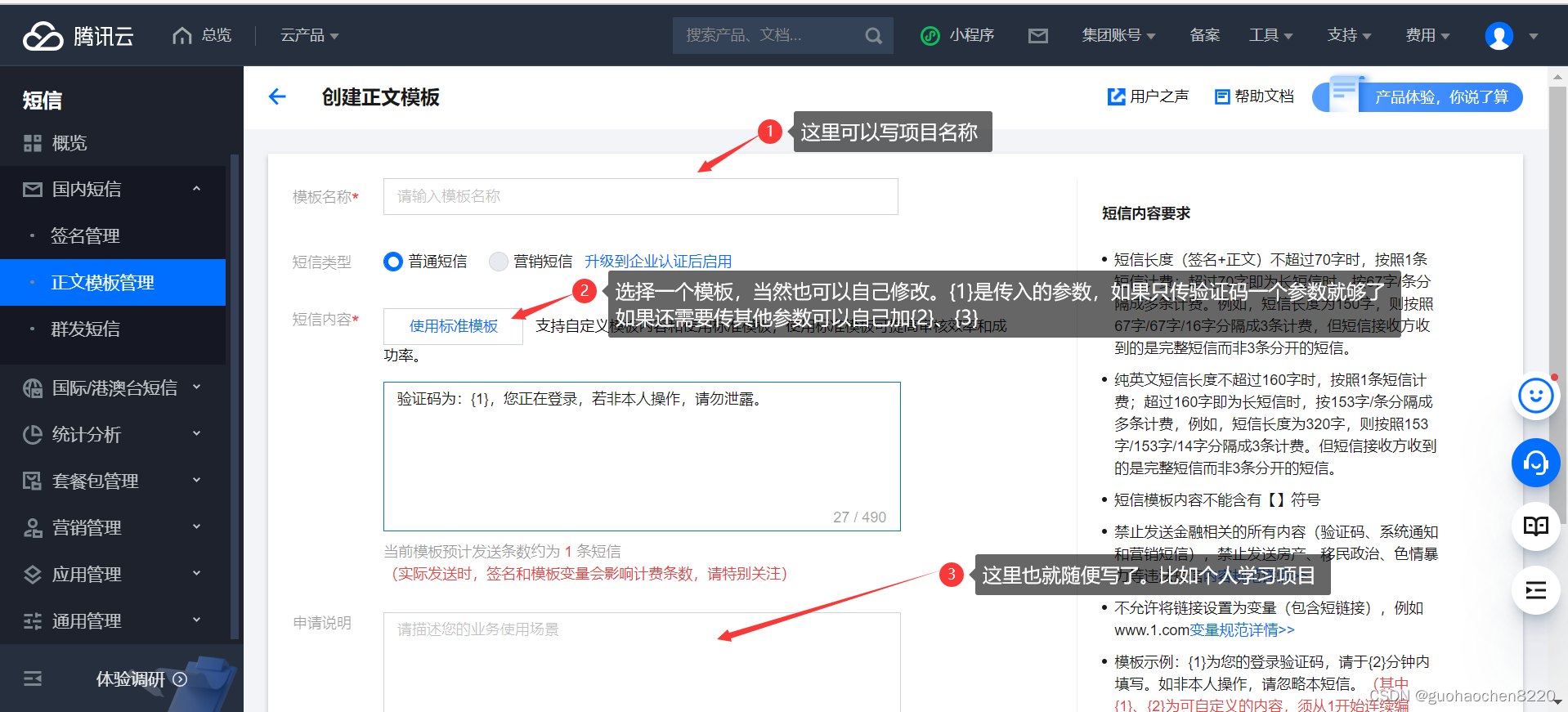This screenshot has height=712, width=1568.
Task: Open 帮助文档 help documentation
Action: [1254, 96]
